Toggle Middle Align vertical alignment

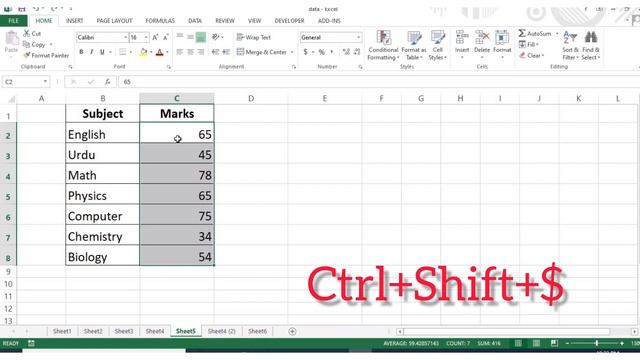click(190, 37)
